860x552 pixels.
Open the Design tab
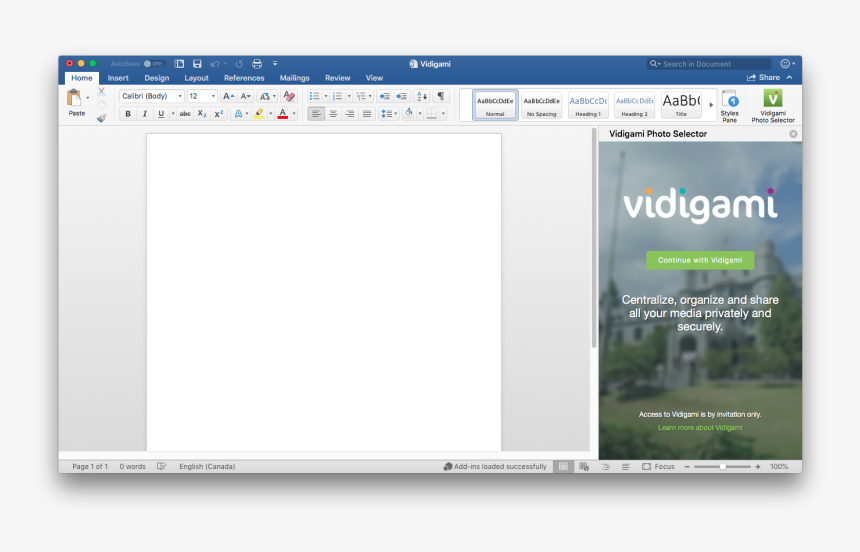coord(157,78)
